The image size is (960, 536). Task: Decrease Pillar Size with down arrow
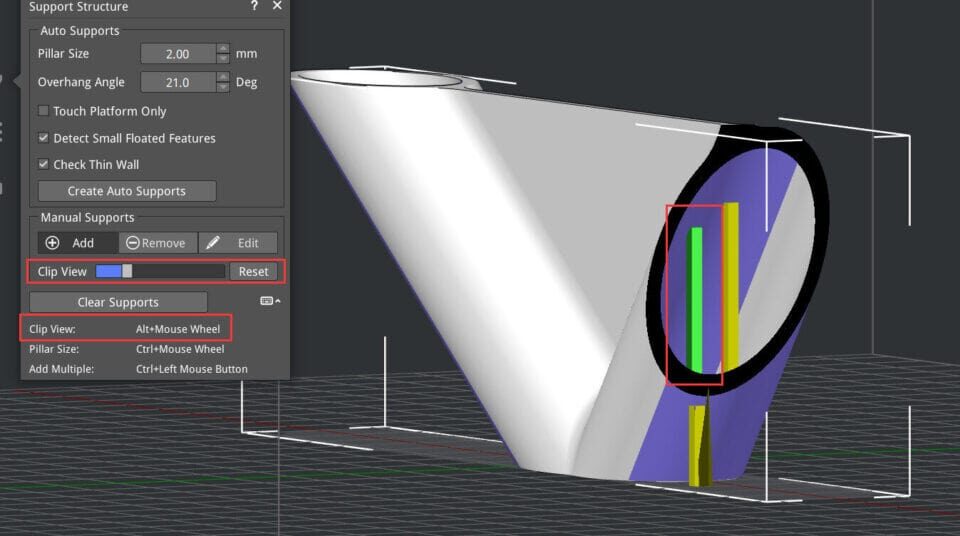223,59
